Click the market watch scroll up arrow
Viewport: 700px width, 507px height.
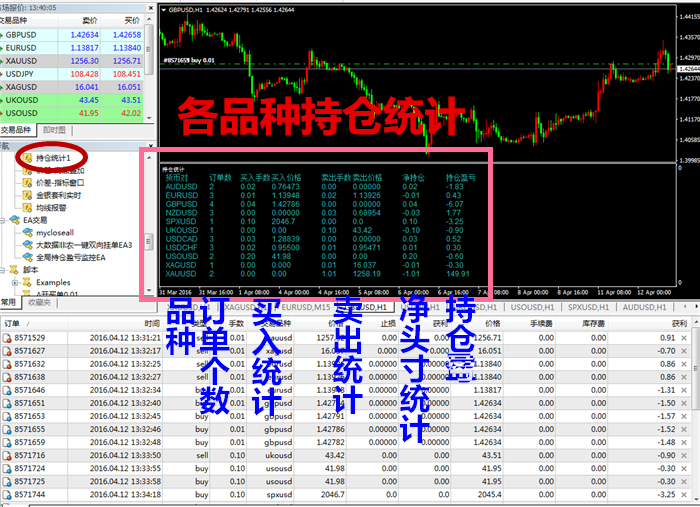149,19
